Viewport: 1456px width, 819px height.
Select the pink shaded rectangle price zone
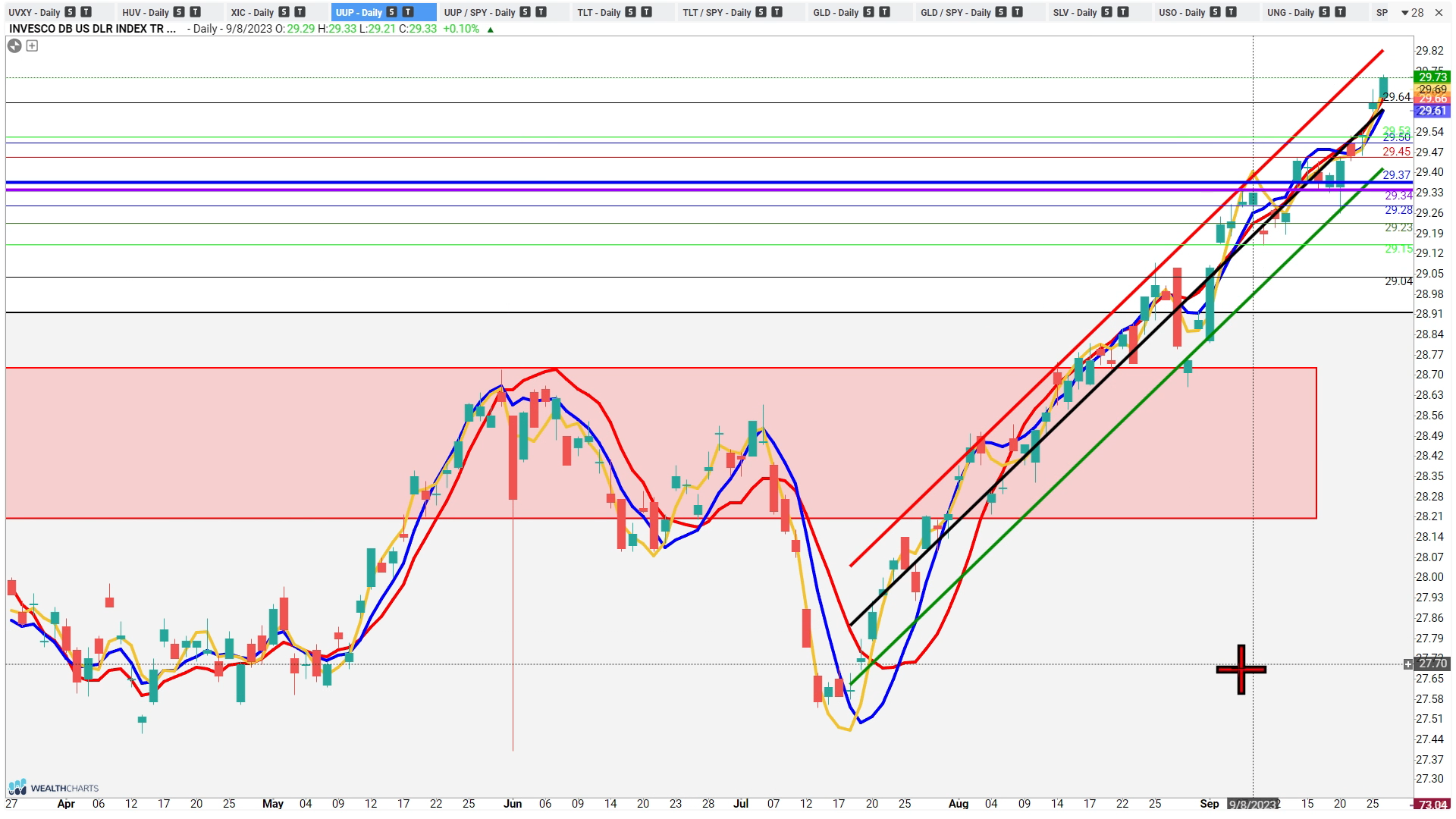[661, 443]
